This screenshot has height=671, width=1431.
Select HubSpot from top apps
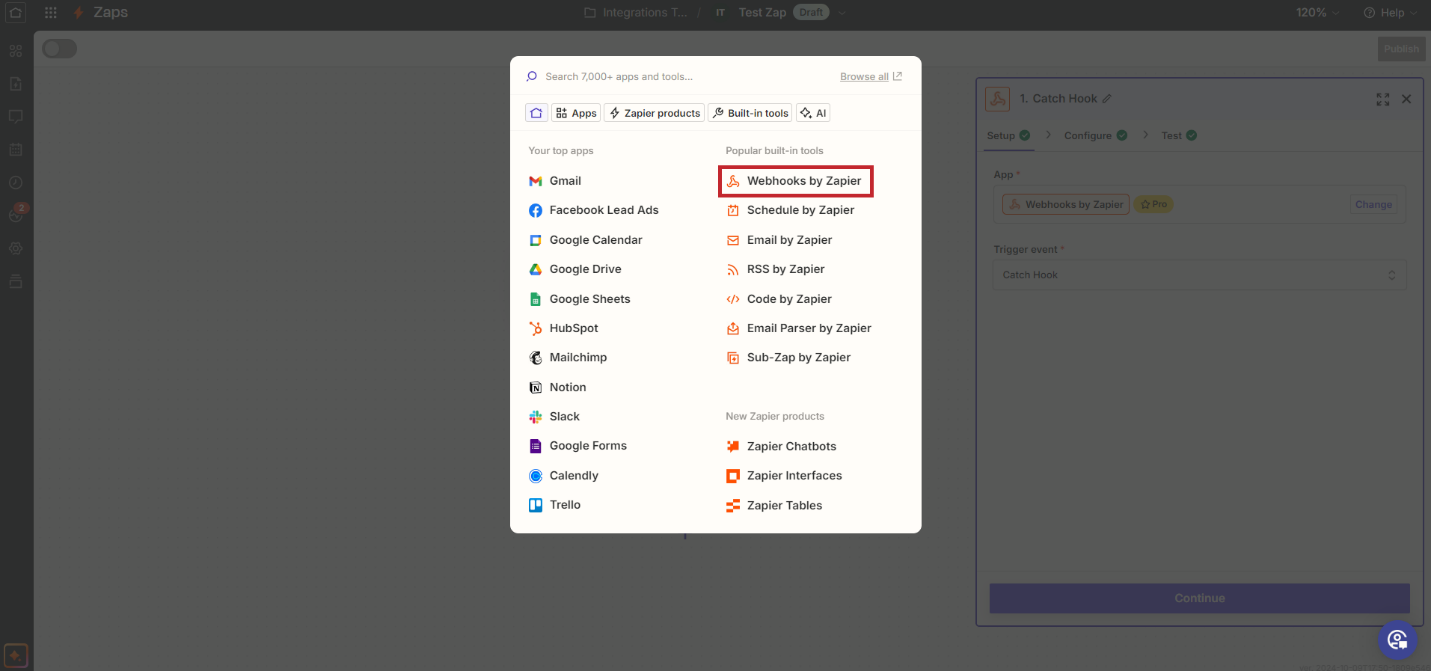pos(564,328)
